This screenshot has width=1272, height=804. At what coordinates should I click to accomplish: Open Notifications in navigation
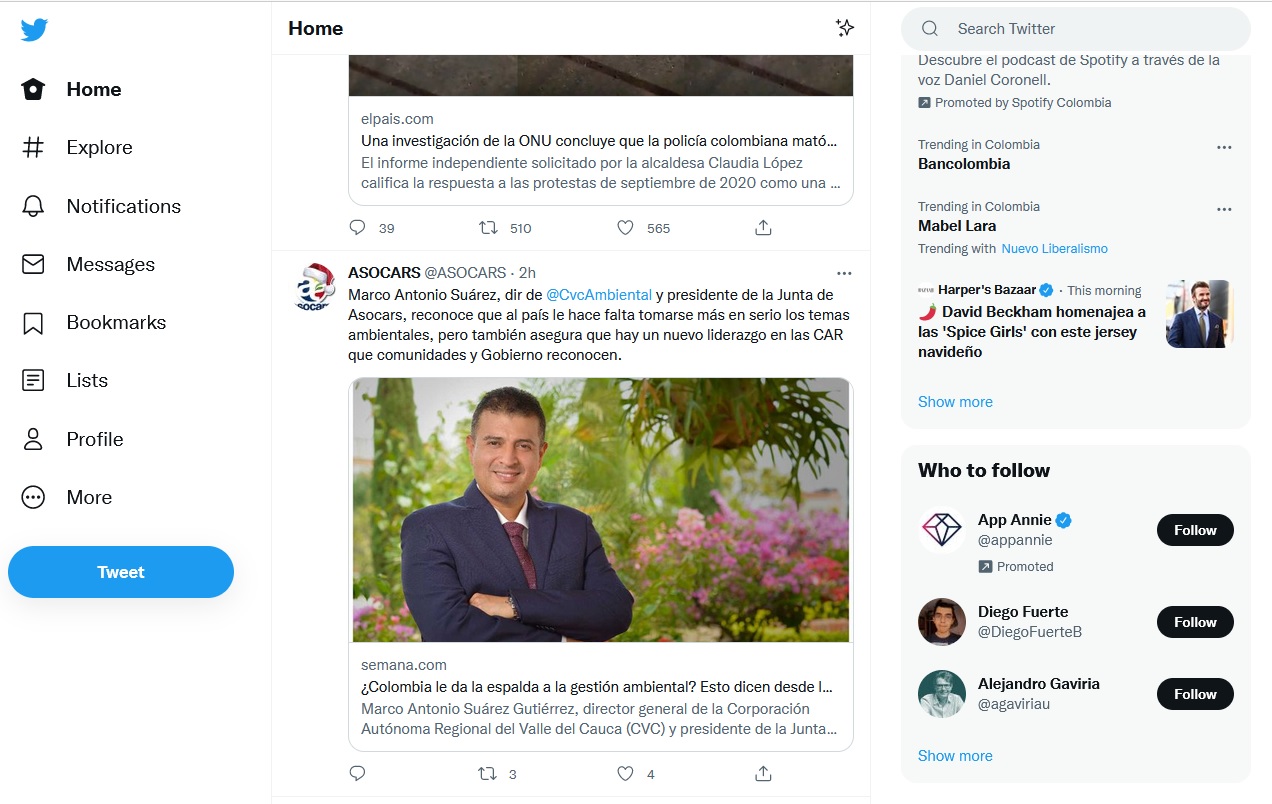pyautogui.click(x=124, y=206)
